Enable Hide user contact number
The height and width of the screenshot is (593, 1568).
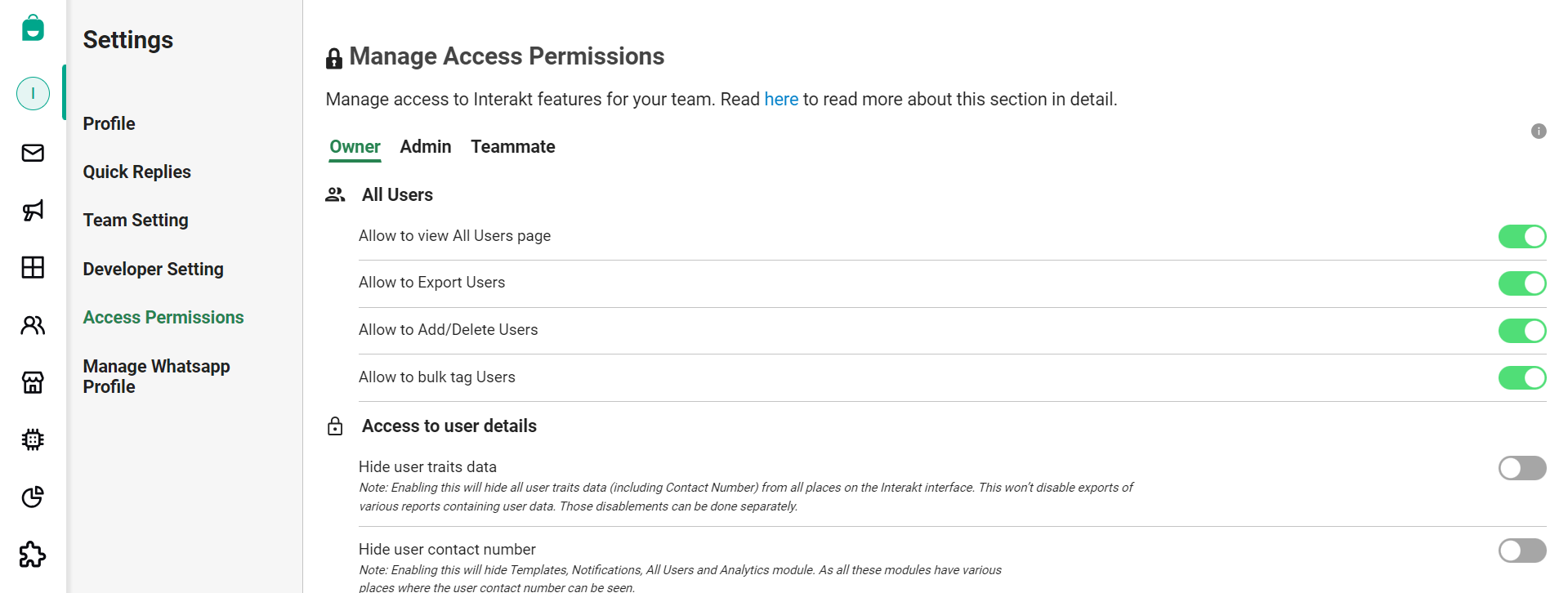click(x=1521, y=551)
